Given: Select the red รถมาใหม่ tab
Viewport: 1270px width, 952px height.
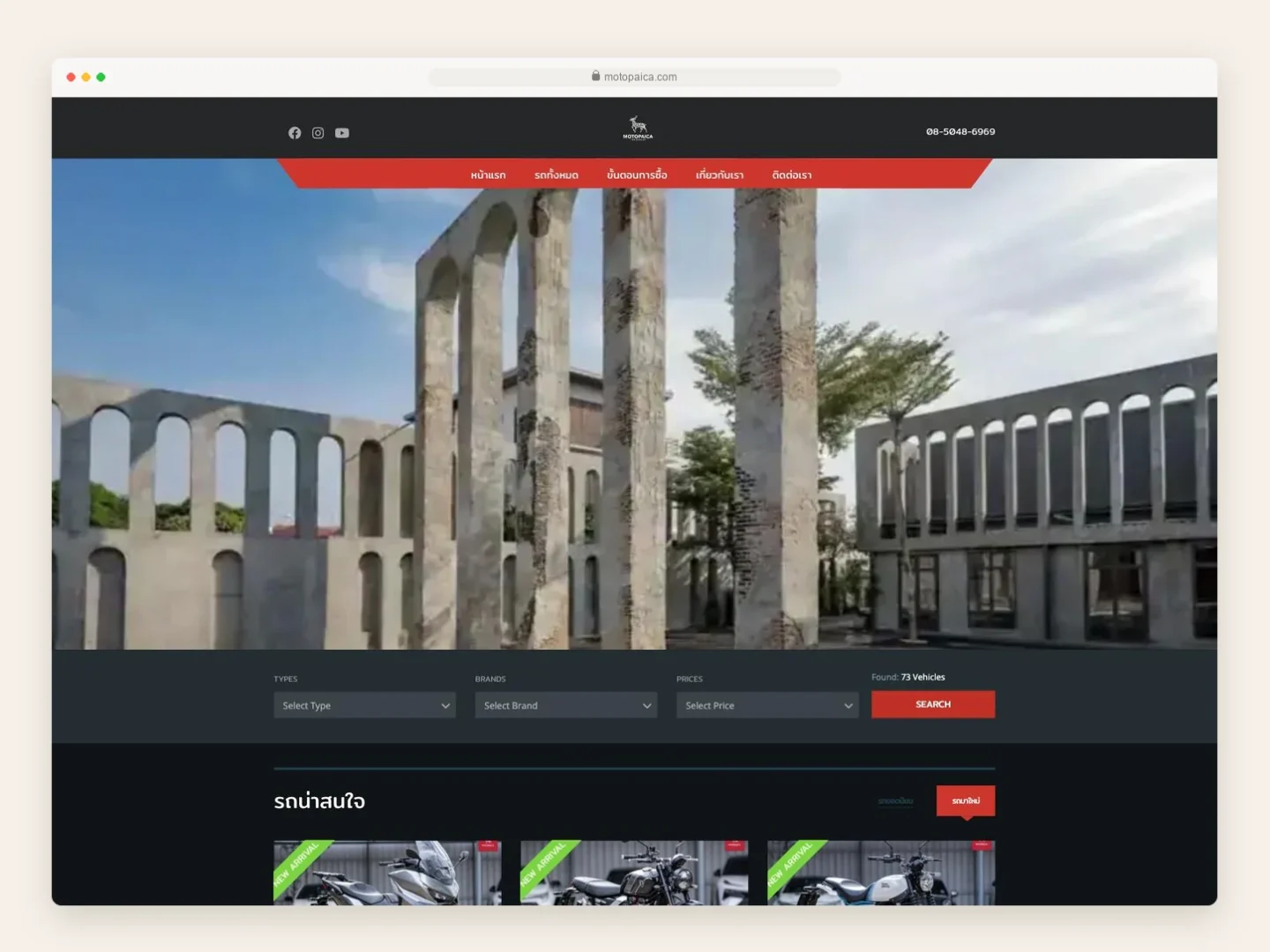Looking at the screenshot, I should pos(966,800).
